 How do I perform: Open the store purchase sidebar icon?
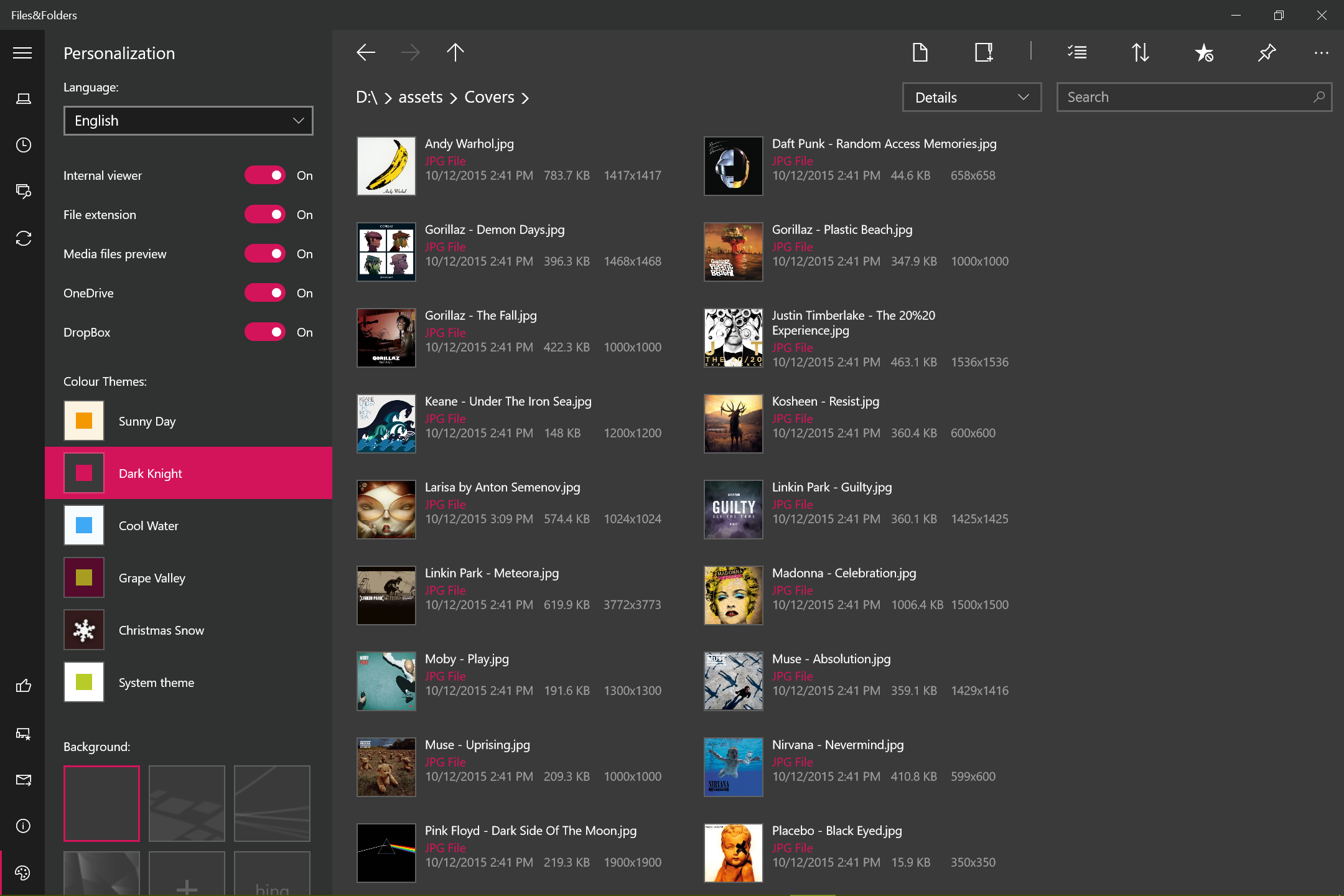(x=24, y=734)
